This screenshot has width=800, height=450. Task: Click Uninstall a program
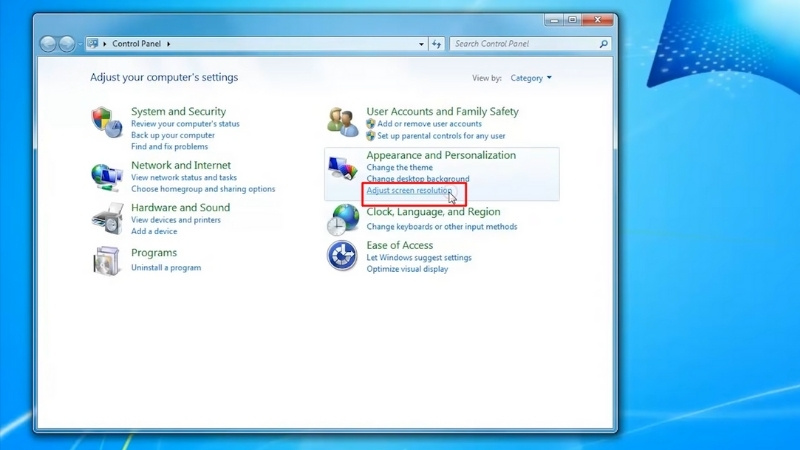point(166,267)
